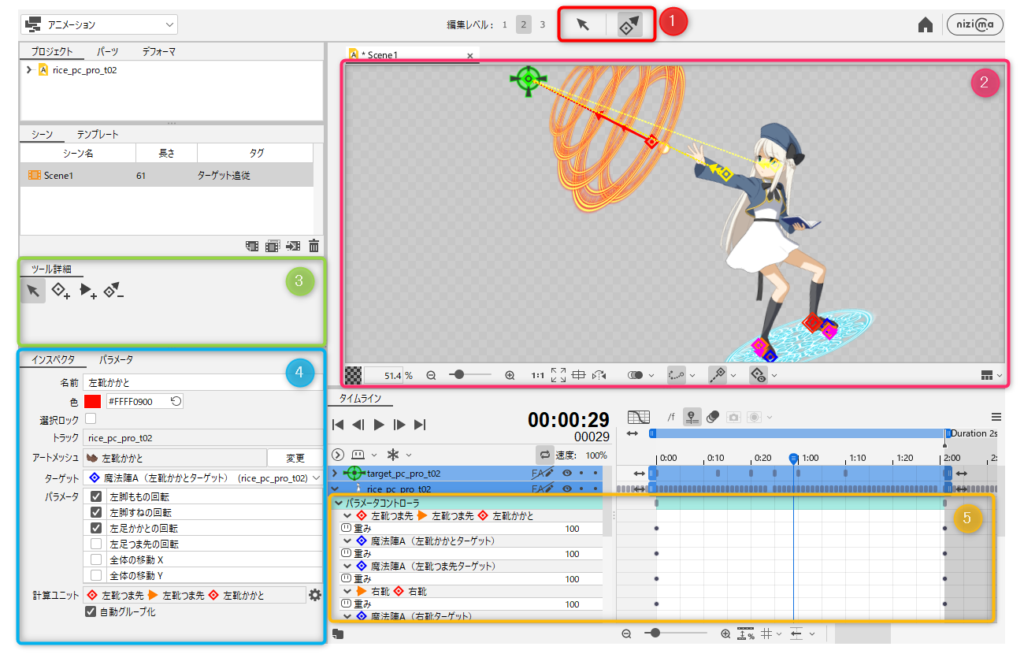The width and height of the screenshot is (1024, 654).
Task: Uncheck 左脚すねの回転 parameter
Action: pyautogui.click(x=96, y=512)
